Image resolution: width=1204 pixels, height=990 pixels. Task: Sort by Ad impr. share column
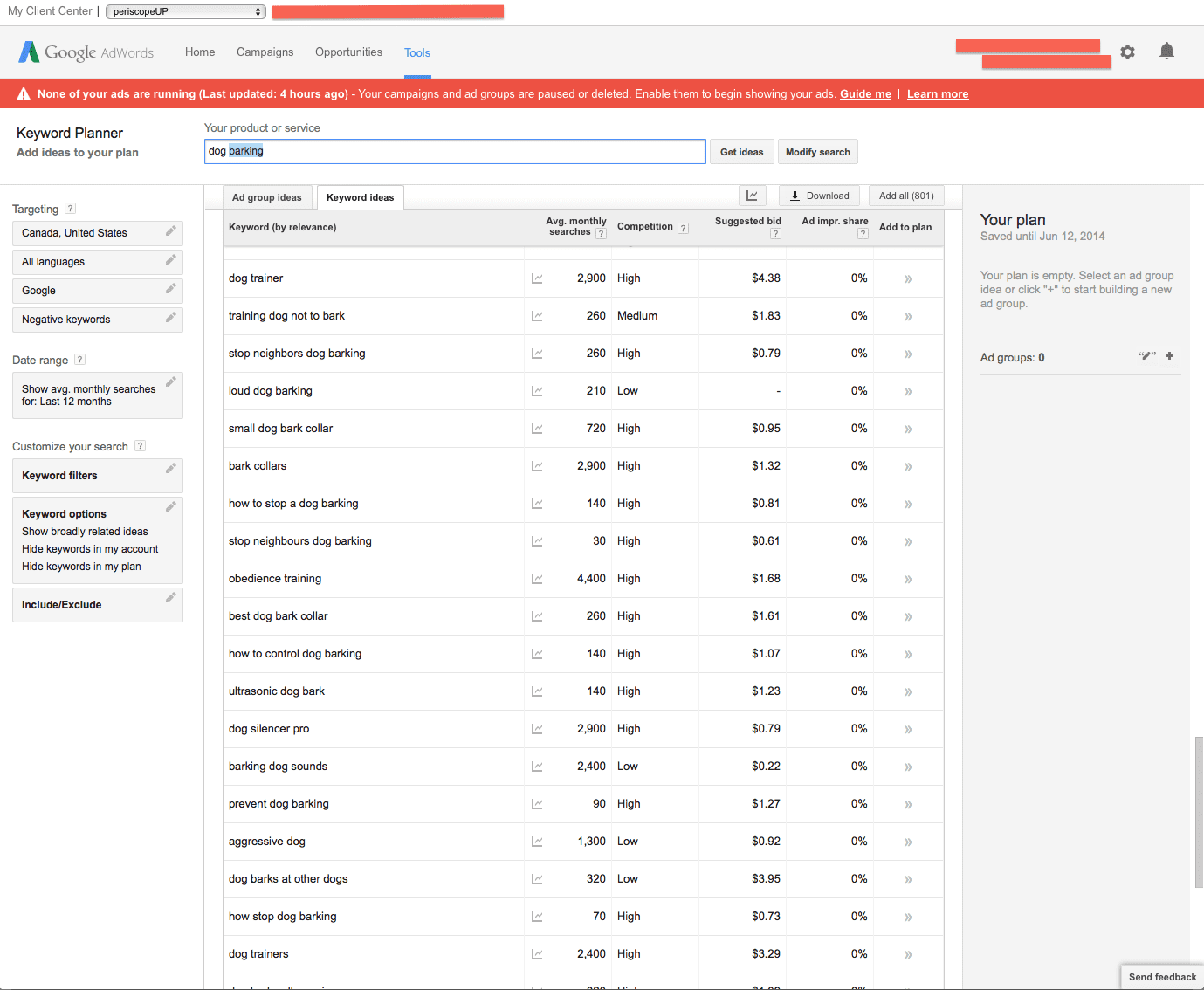click(835, 222)
